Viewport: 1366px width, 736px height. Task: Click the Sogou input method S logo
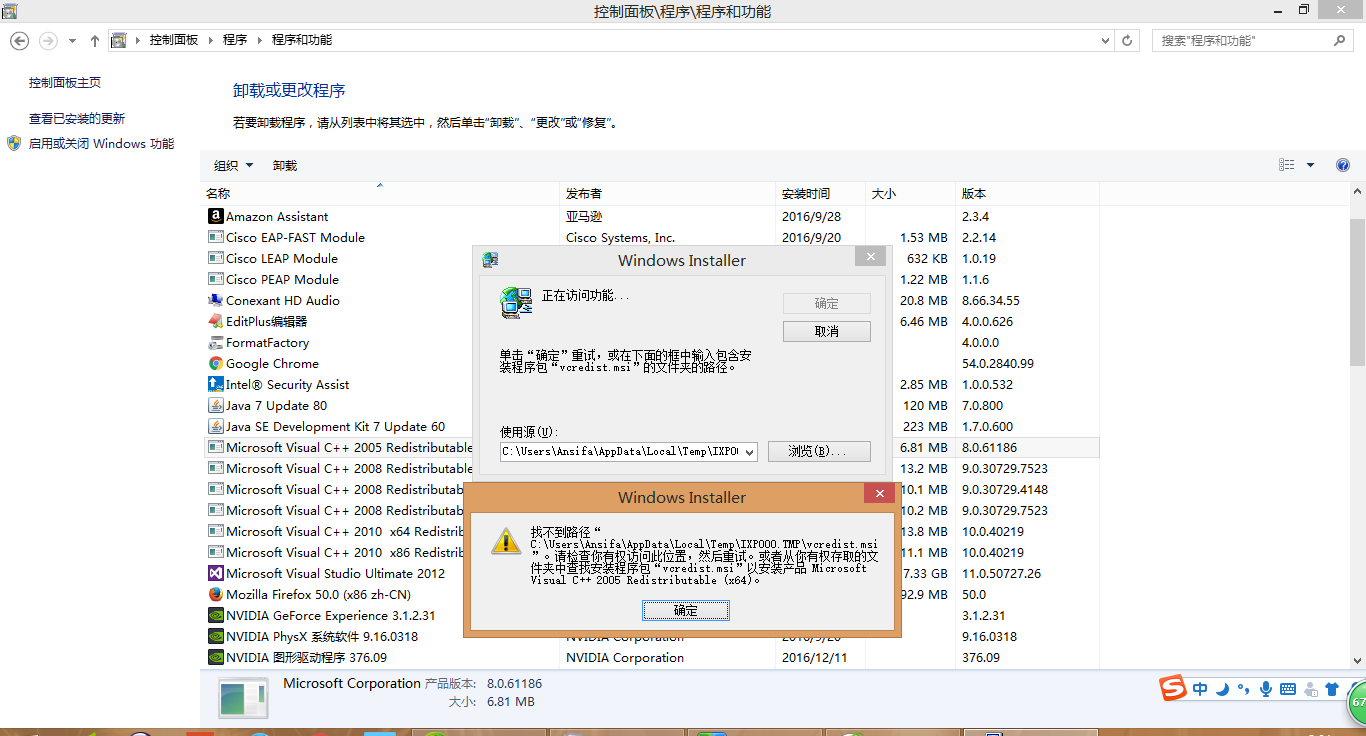click(1172, 688)
